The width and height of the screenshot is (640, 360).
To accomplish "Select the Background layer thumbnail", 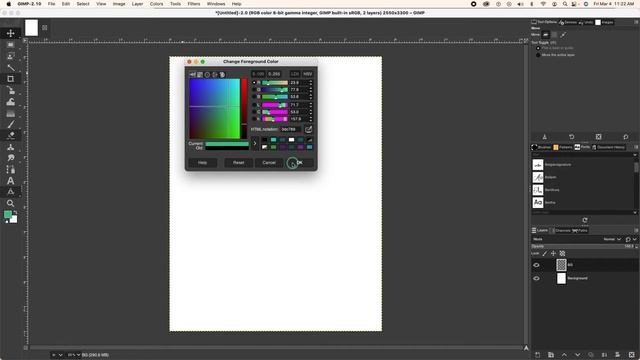I will tap(561, 278).
